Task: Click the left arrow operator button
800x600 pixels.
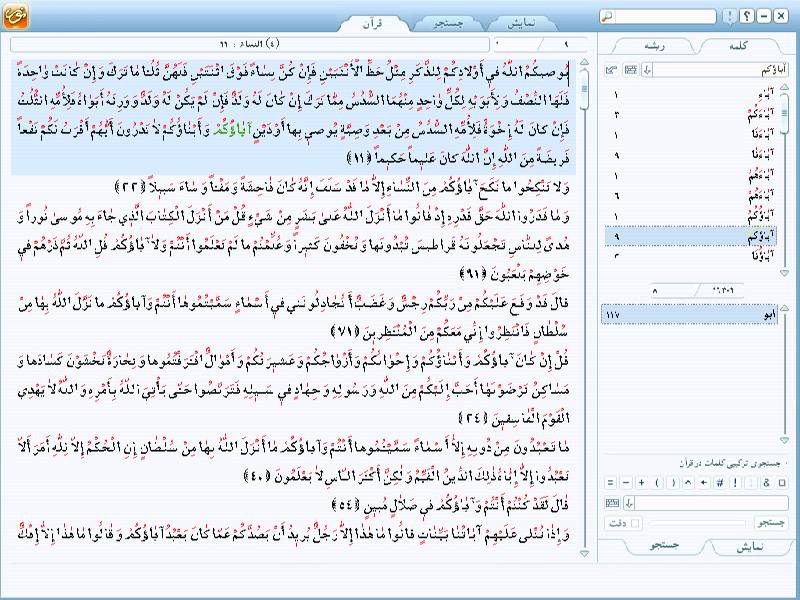Action: pyautogui.click(x=704, y=482)
